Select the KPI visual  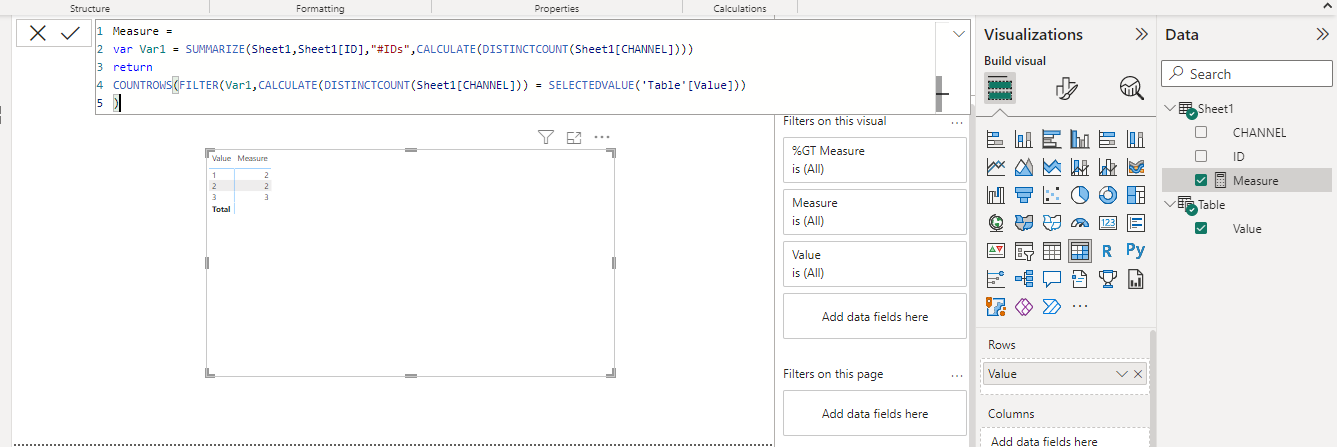click(996, 251)
